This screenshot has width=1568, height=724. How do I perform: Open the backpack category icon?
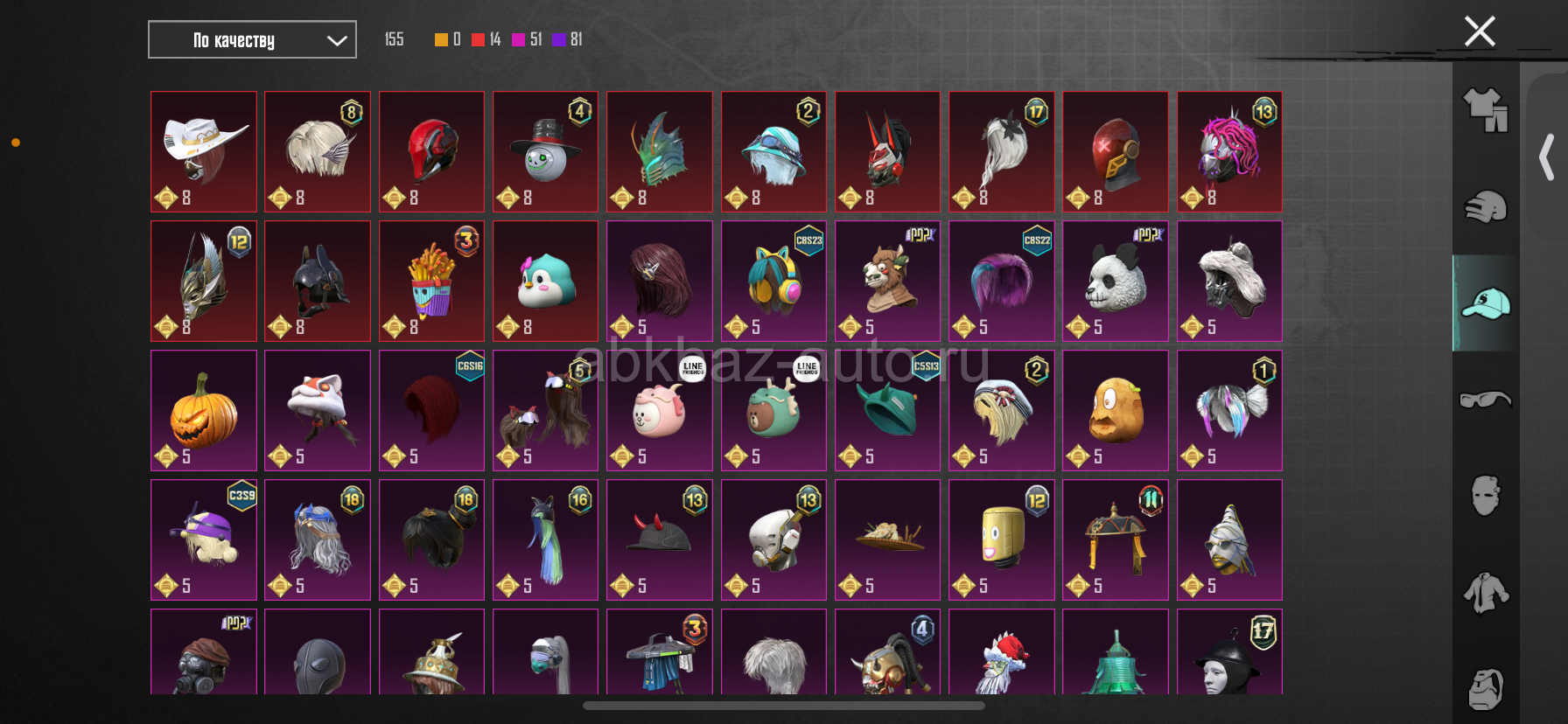click(1486, 689)
